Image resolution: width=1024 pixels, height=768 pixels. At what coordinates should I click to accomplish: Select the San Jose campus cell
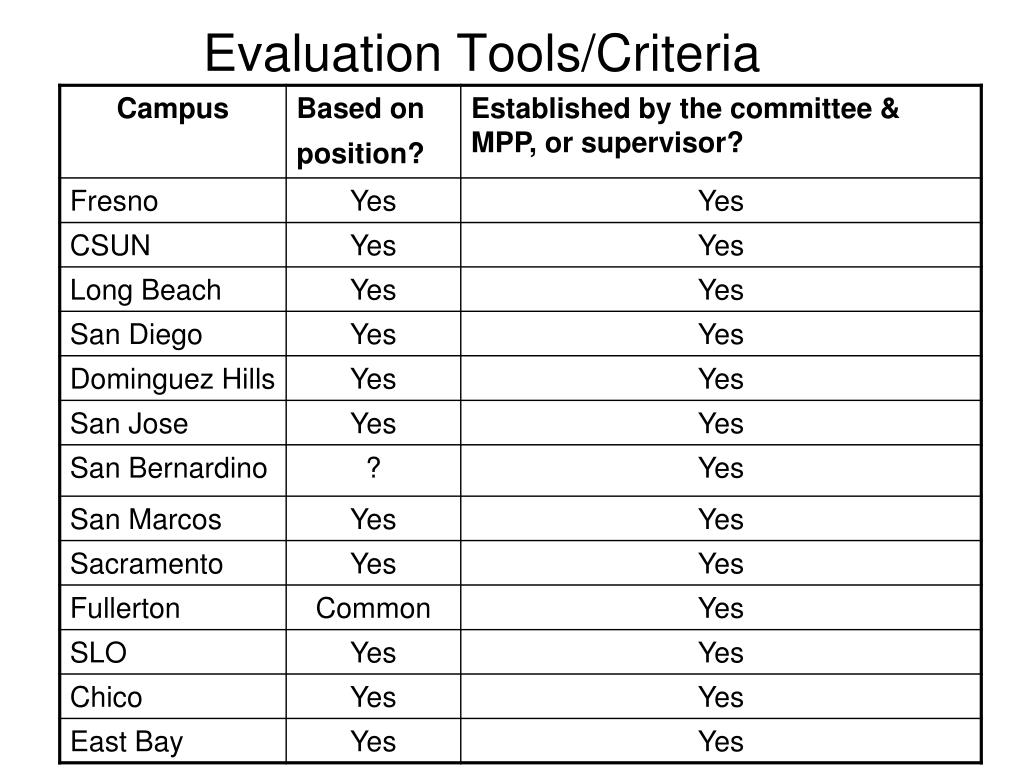[x=128, y=423]
